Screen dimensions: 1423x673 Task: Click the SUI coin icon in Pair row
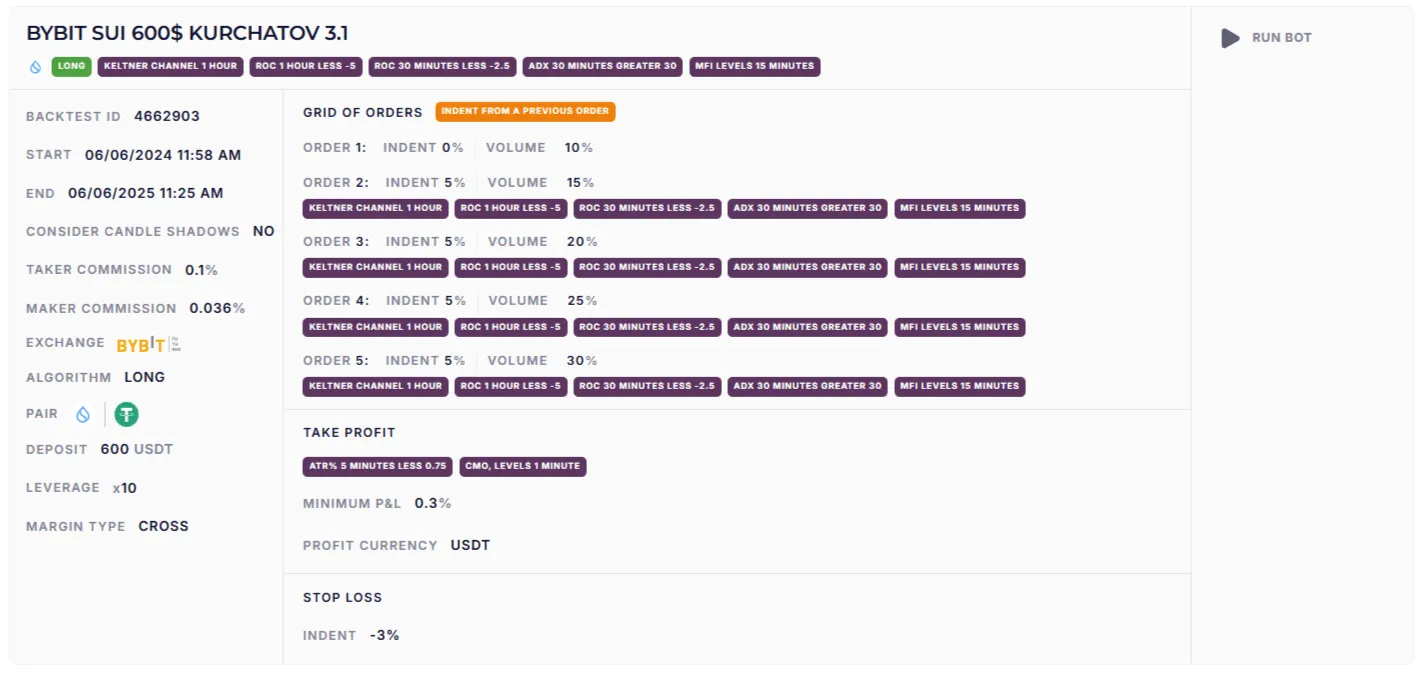83,414
